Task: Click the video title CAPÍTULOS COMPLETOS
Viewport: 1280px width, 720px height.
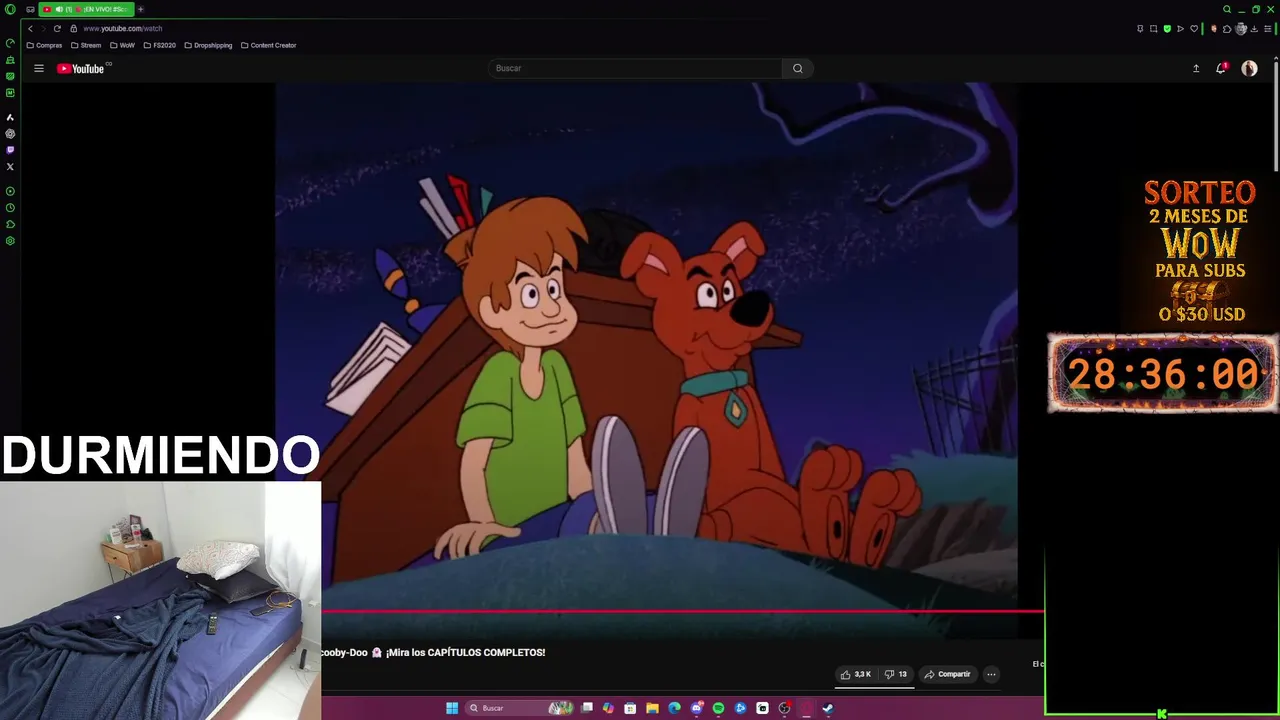Action: (x=433, y=652)
